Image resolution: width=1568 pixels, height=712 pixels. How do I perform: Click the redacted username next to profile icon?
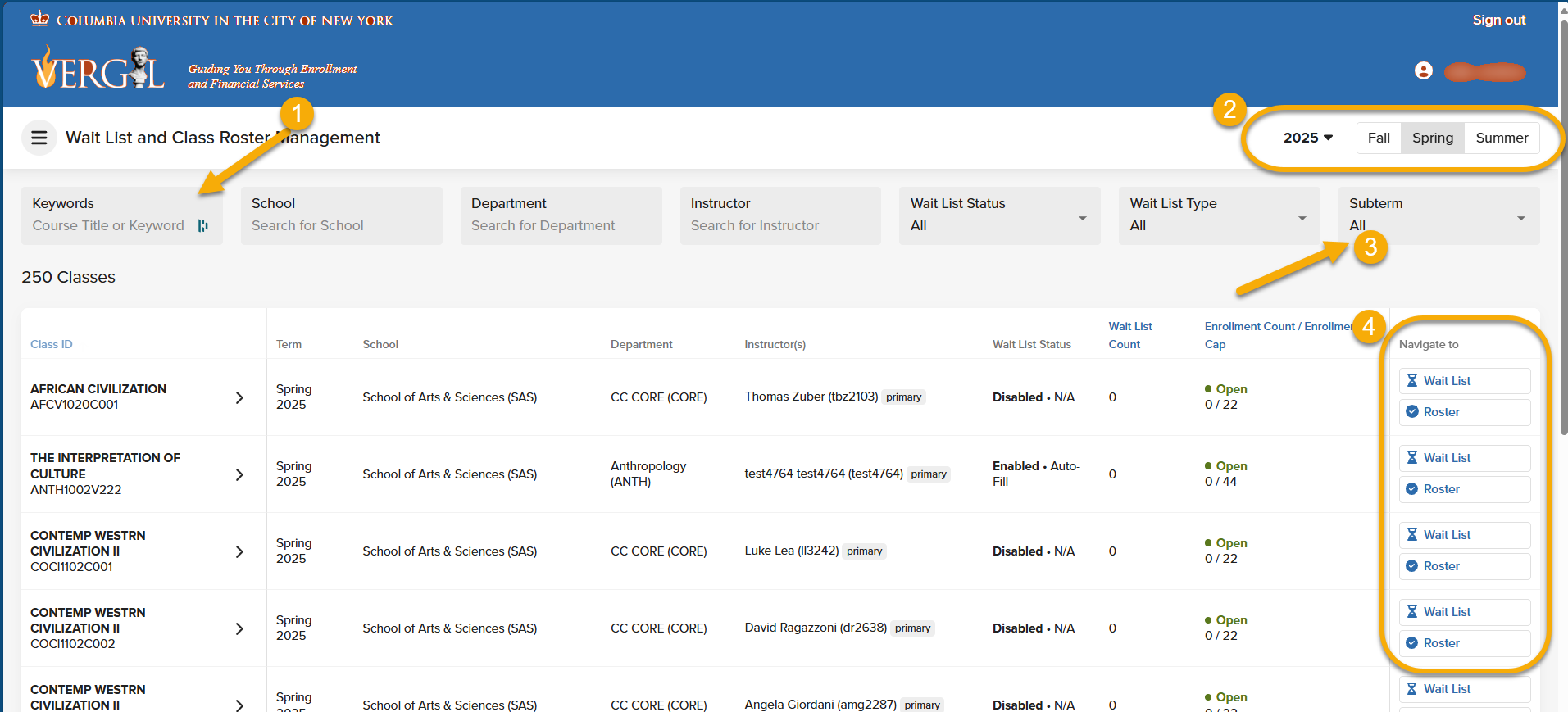pyautogui.click(x=1484, y=71)
